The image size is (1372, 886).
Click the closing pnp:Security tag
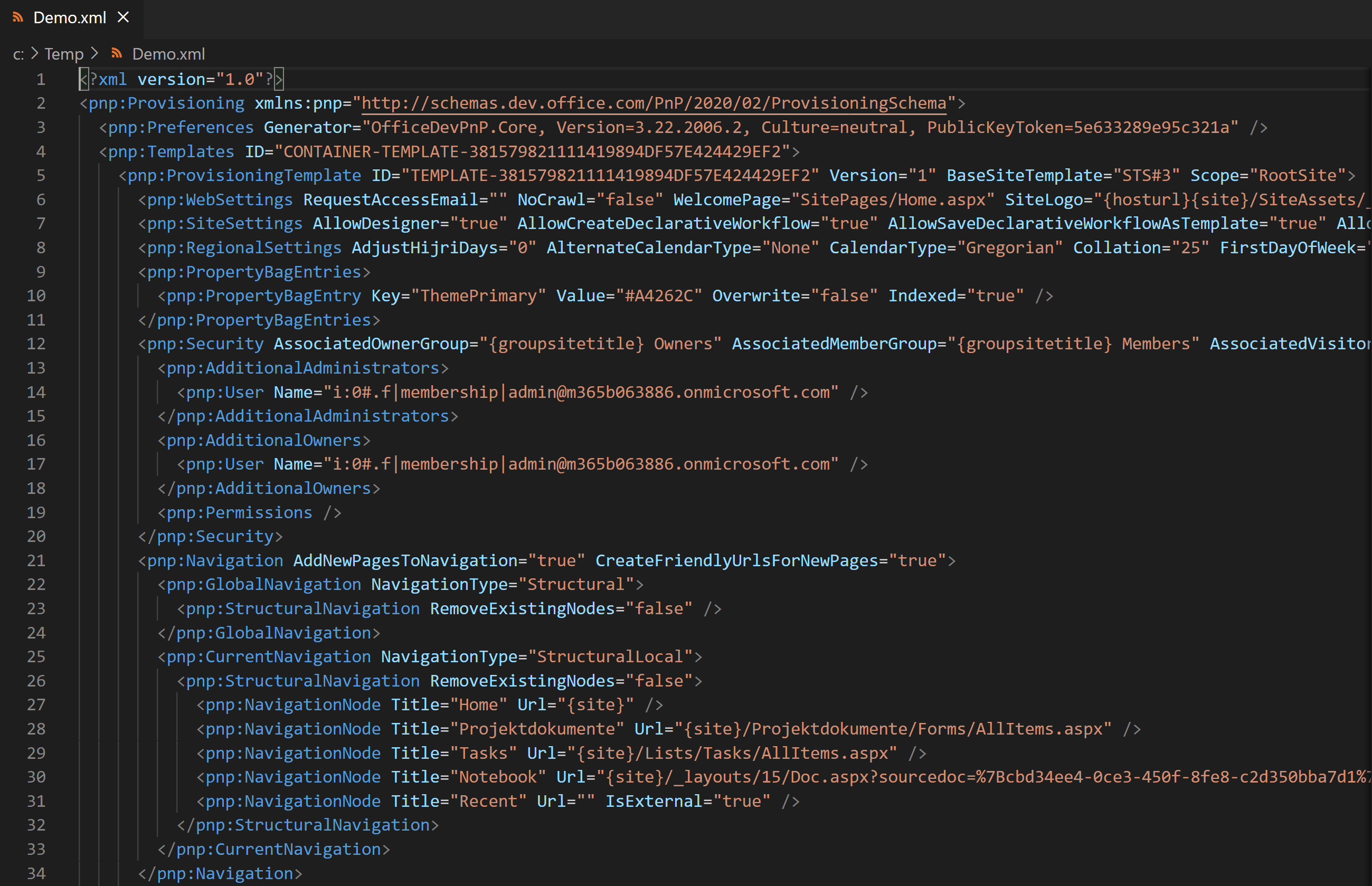(x=210, y=537)
